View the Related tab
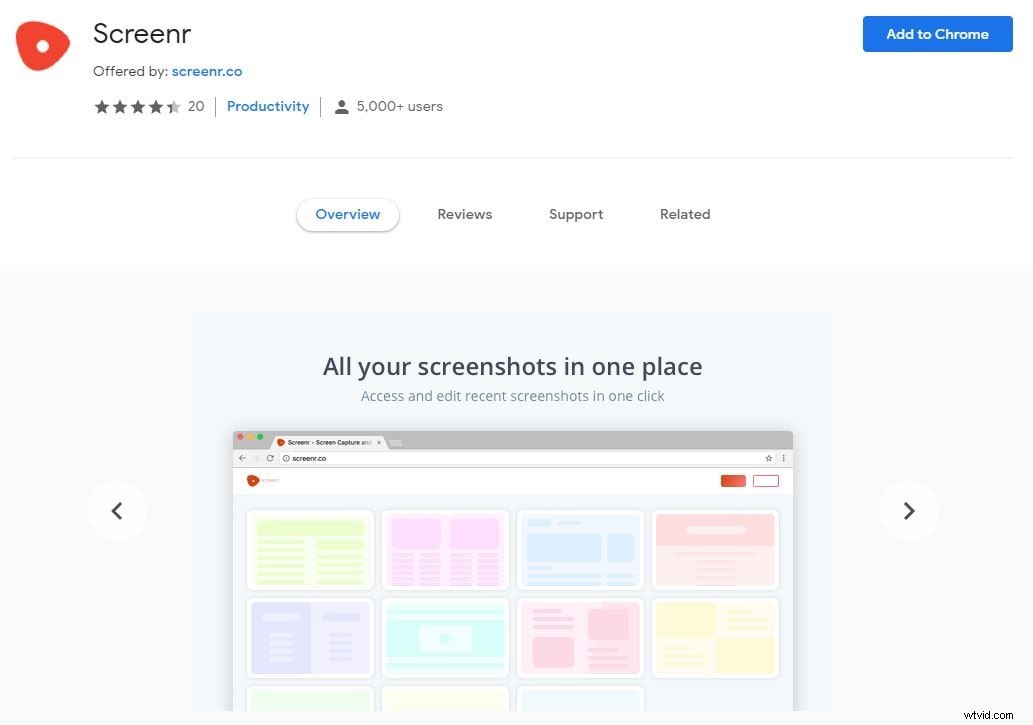1033x725 pixels. pyautogui.click(x=685, y=214)
